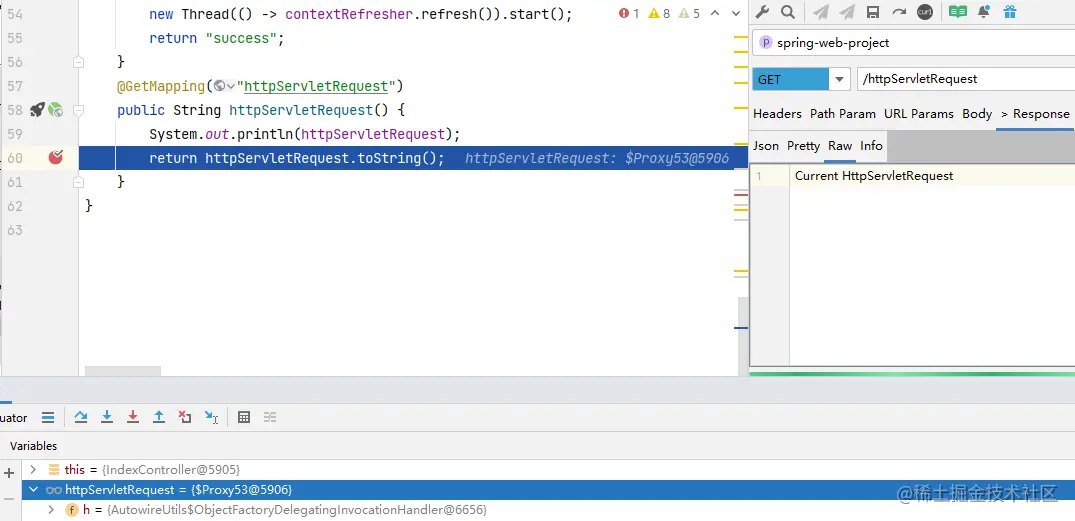Click the floppy disk save request icon
The image size is (1075, 521).
point(873,12)
